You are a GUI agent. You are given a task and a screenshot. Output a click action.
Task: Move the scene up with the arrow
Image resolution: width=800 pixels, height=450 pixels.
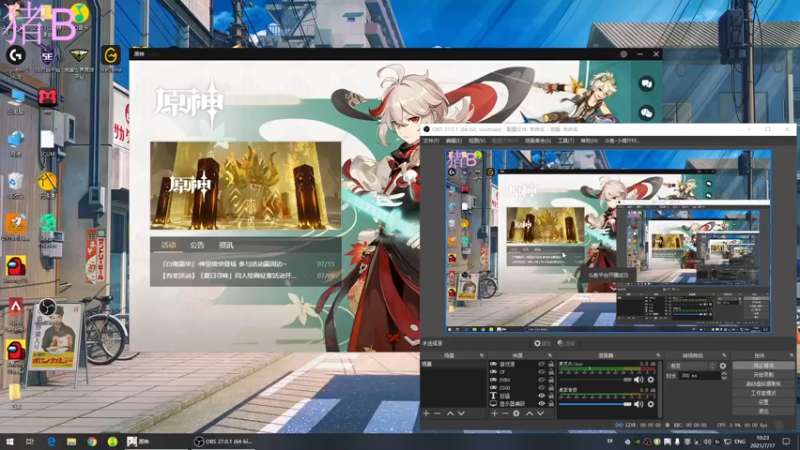click(x=450, y=413)
